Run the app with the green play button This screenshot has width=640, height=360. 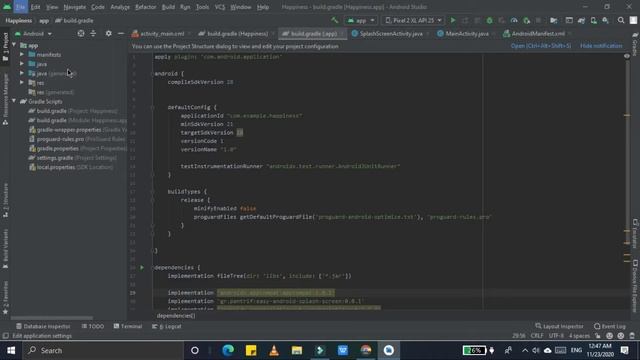click(x=453, y=20)
